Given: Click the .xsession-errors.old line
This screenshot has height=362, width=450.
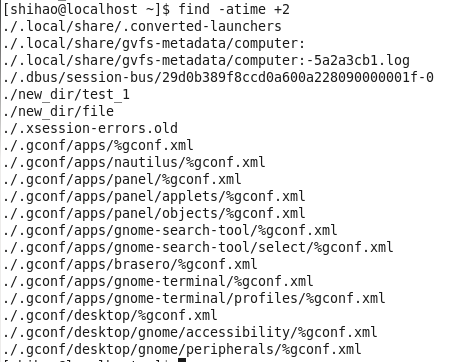Looking at the screenshot, I should [90, 128].
